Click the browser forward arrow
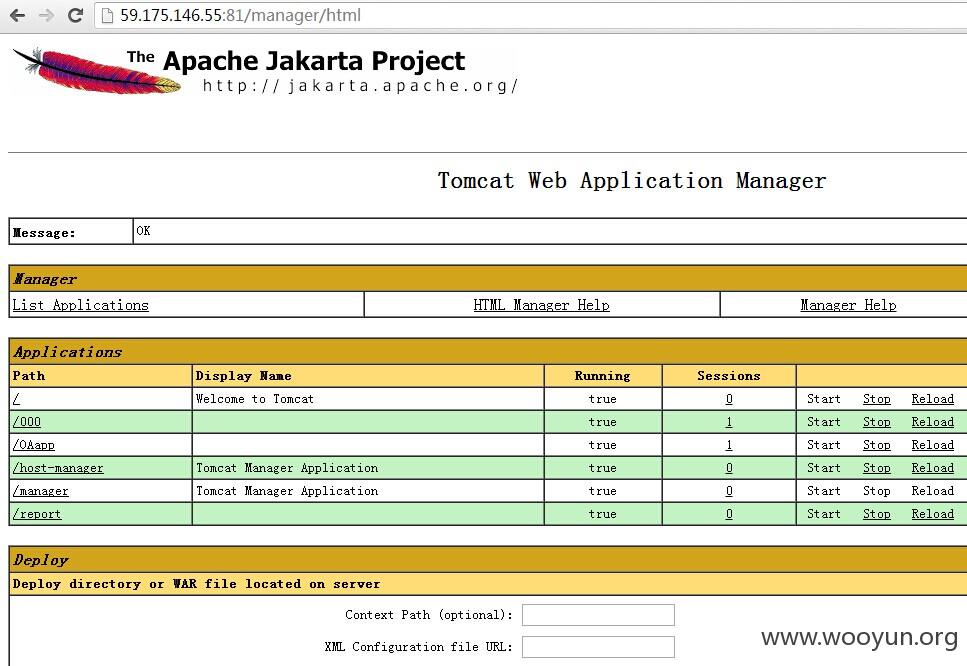 (46, 15)
